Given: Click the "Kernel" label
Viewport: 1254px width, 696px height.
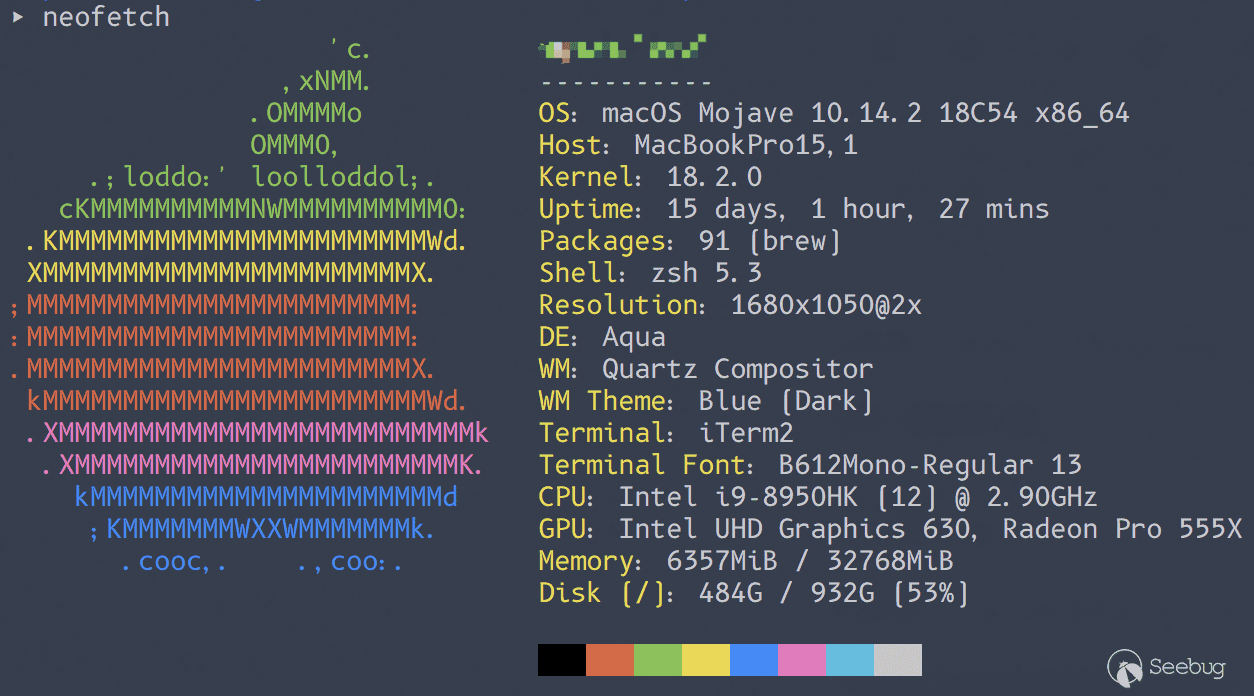Looking at the screenshot, I should click(587, 177).
